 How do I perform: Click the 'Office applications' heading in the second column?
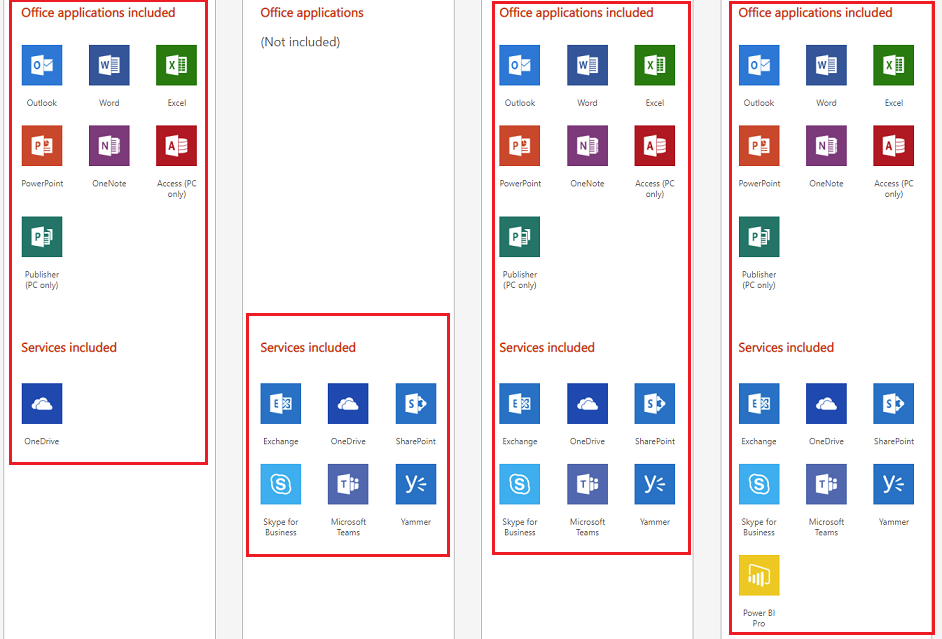click(x=312, y=13)
